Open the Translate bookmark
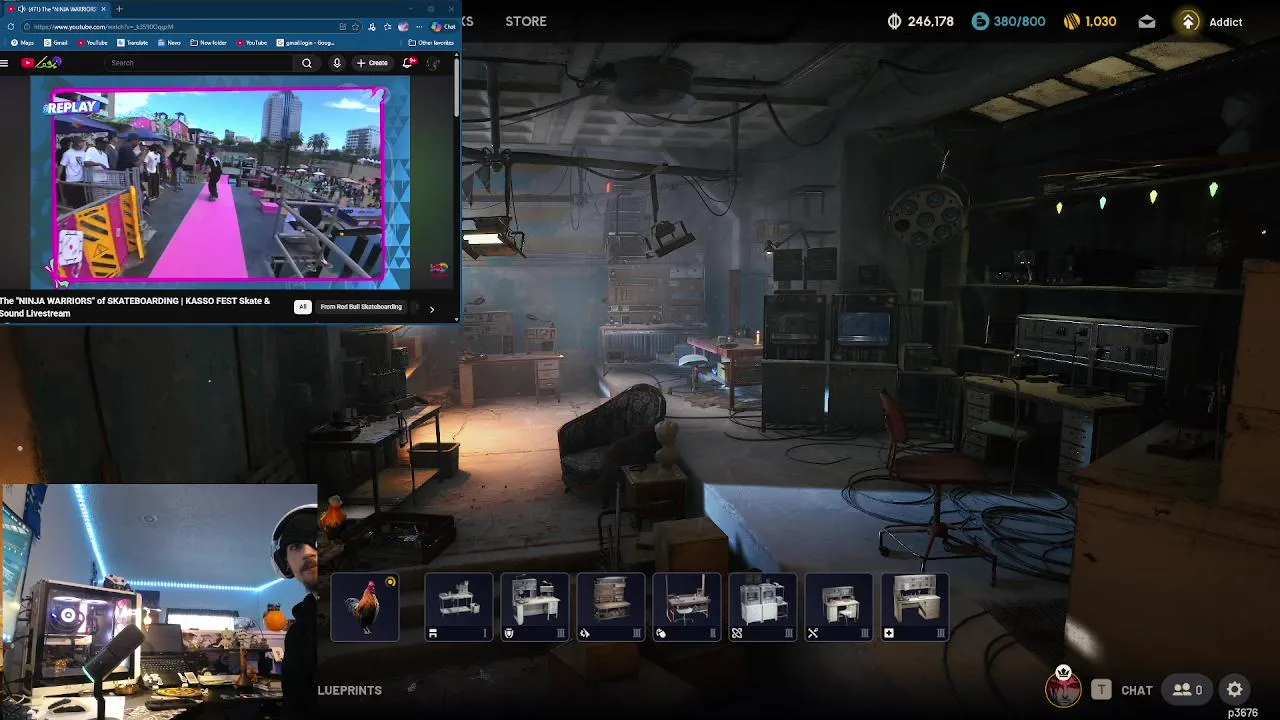The height and width of the screenshot is (720, 1280). (x=132, y=43)
